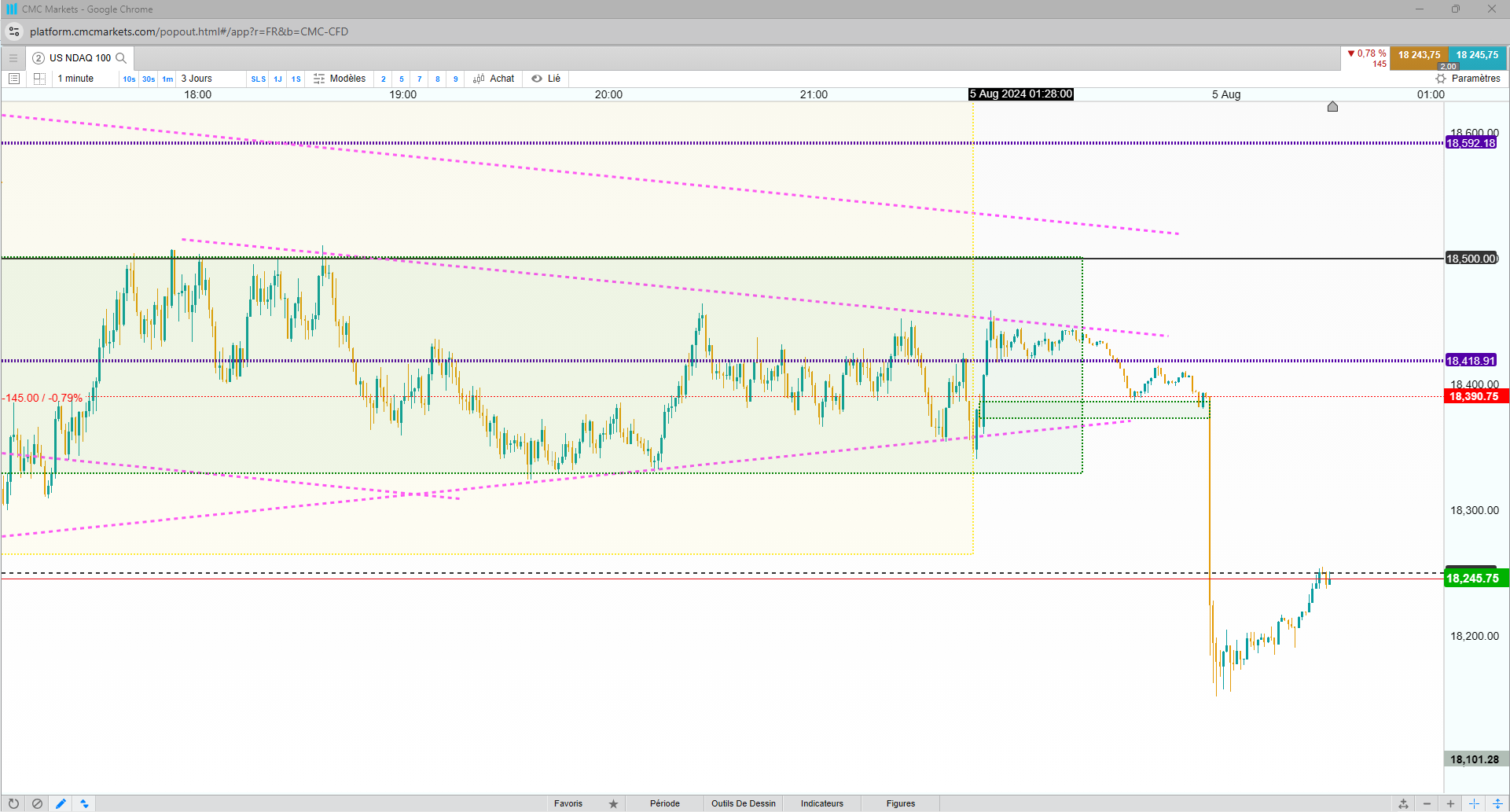Search instruments with the magnifier icon

point(121,57)
